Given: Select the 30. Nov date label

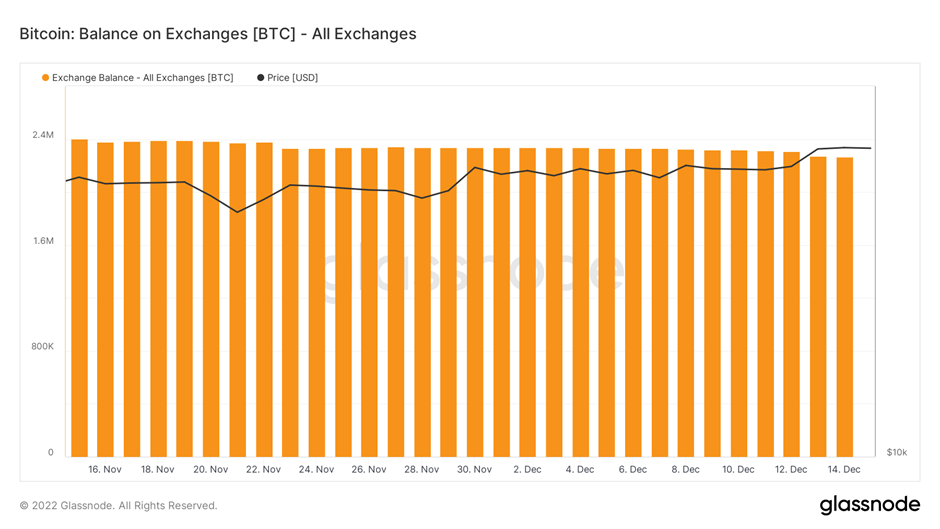Looking at the screenshot, I should 475,469.
